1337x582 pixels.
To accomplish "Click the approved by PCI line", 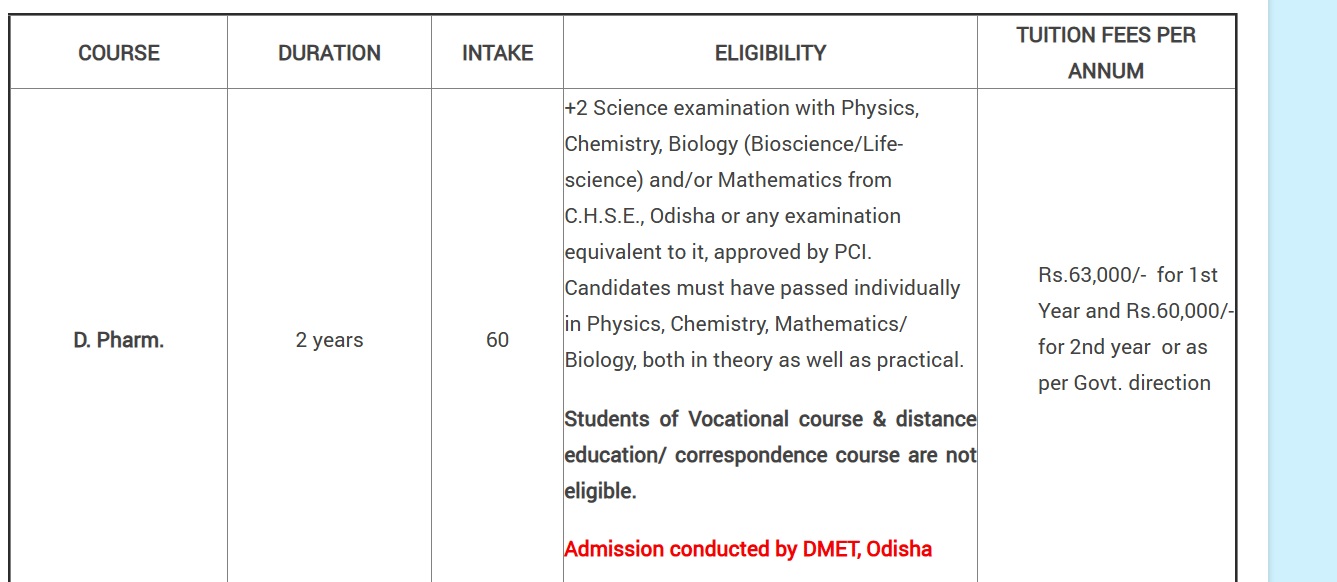I will coord(725,252).
